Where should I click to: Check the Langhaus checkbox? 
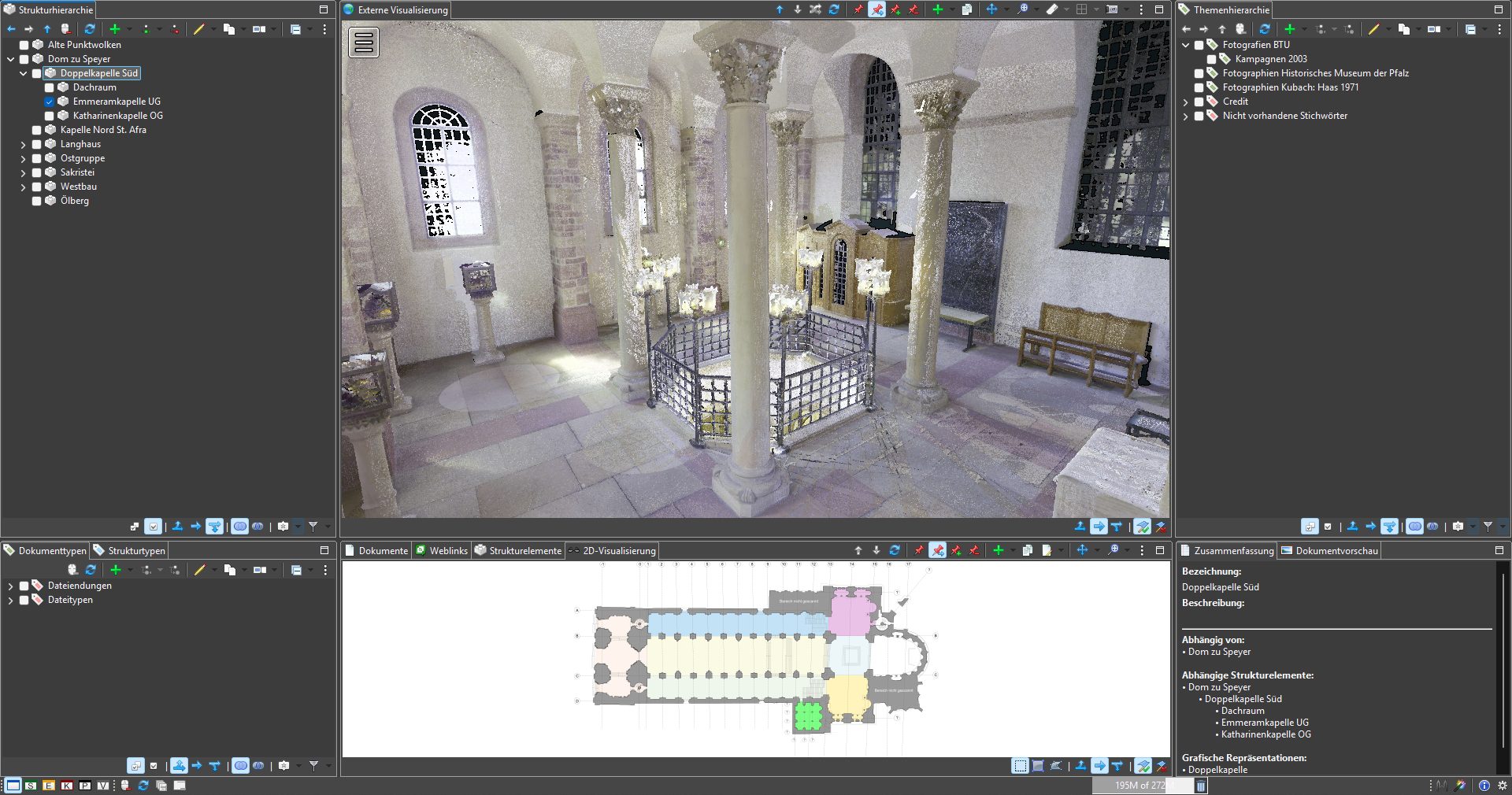[37, 145]
